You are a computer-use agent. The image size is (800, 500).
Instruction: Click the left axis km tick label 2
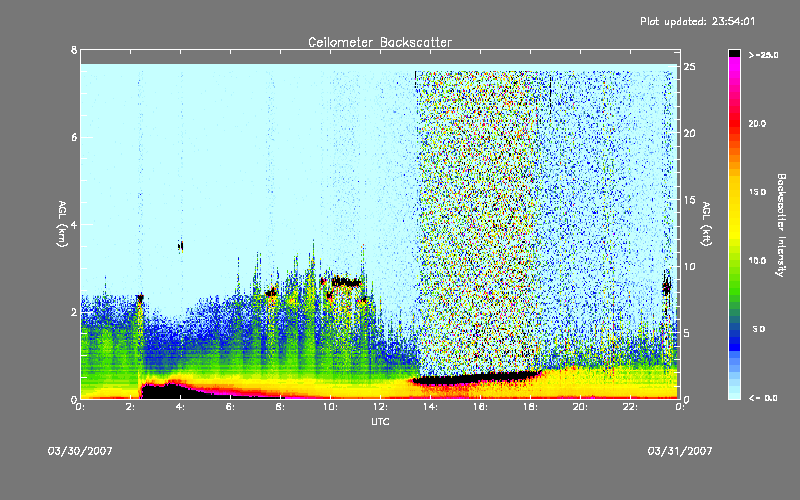pos(74,312)
